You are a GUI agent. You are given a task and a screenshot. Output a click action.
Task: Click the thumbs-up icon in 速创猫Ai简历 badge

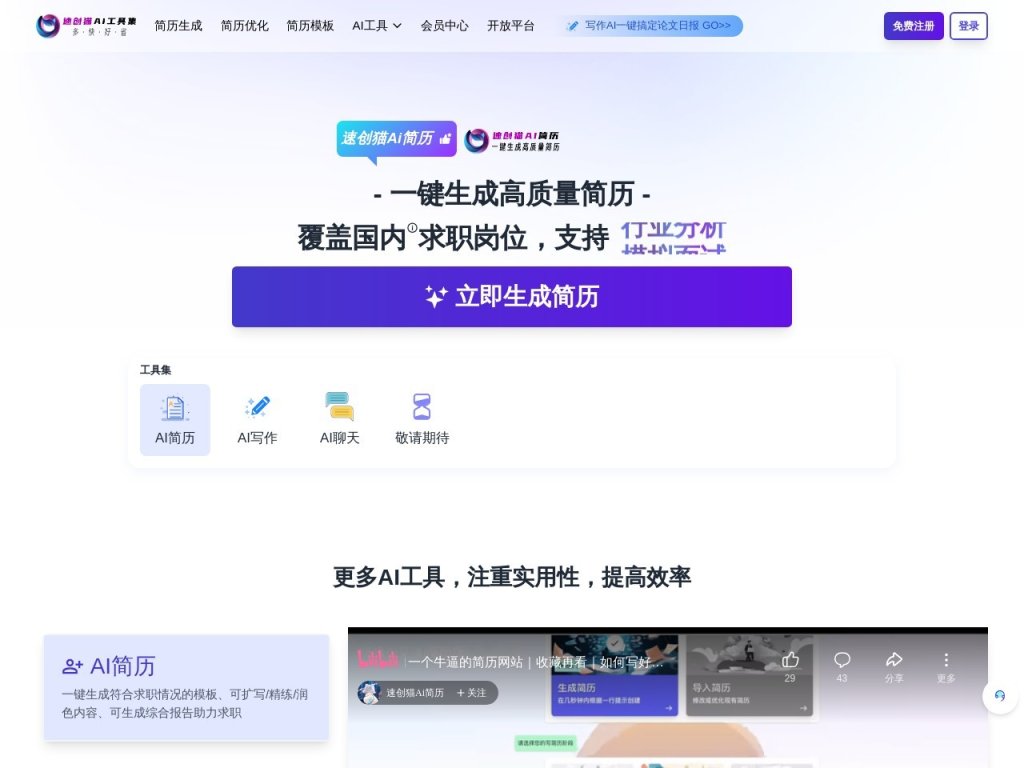pos(445,138)
